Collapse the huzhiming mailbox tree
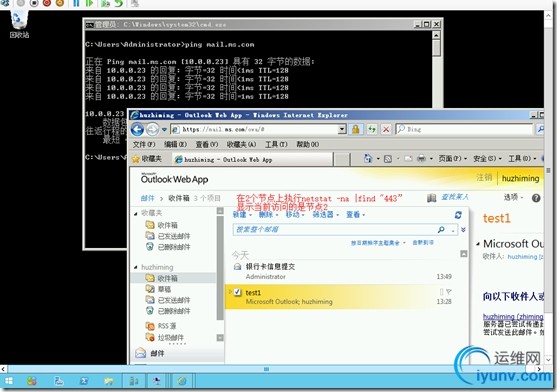This screenshot has height=392, width=557. [x=136, y=267]
